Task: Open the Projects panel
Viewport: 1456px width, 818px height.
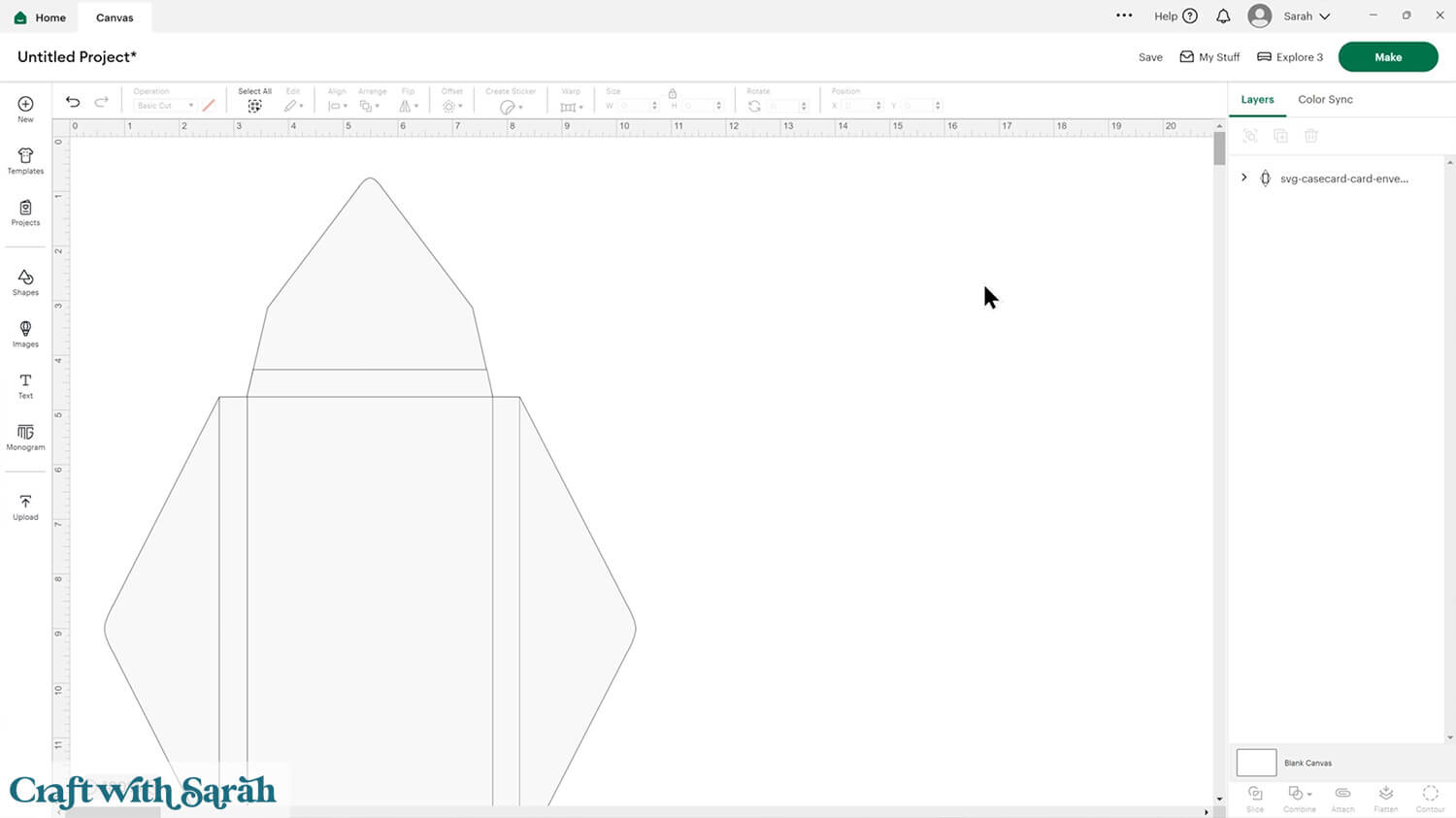Action: [x=25, y=213]
